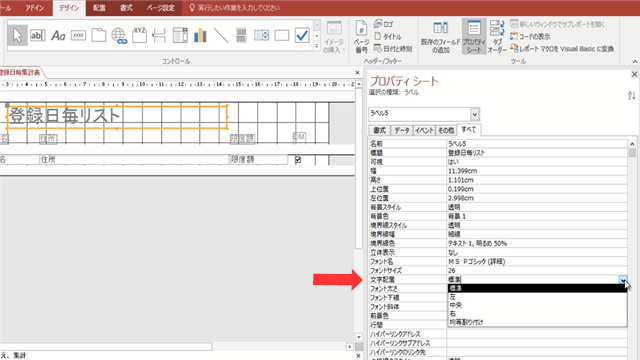This screenshot has height=360, width=640.
Task: Insert page numbers (ページ番号)
Action: (361, 37)
